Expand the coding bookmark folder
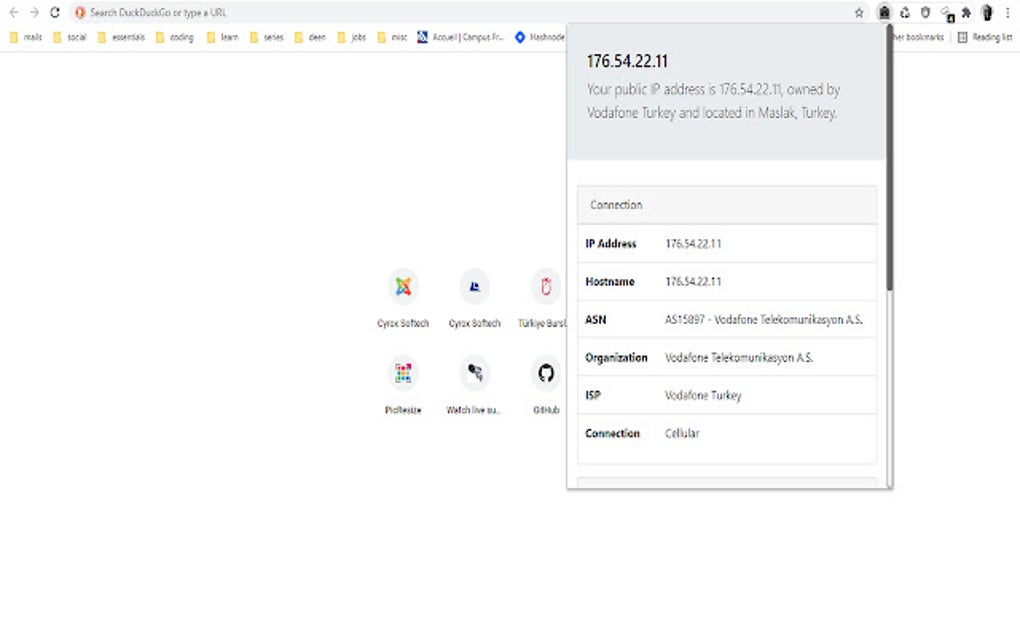The image size is (1020, 638). coord(175,37)
